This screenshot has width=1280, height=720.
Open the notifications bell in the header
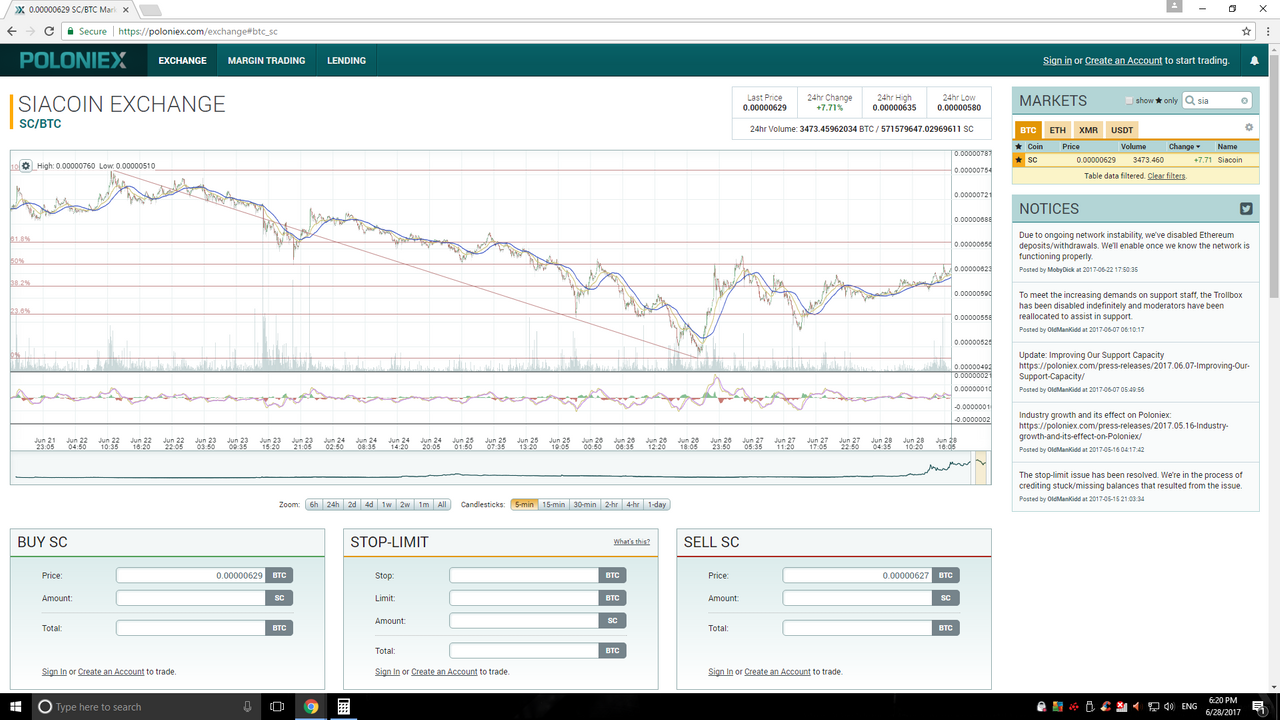coord(1255,61)
